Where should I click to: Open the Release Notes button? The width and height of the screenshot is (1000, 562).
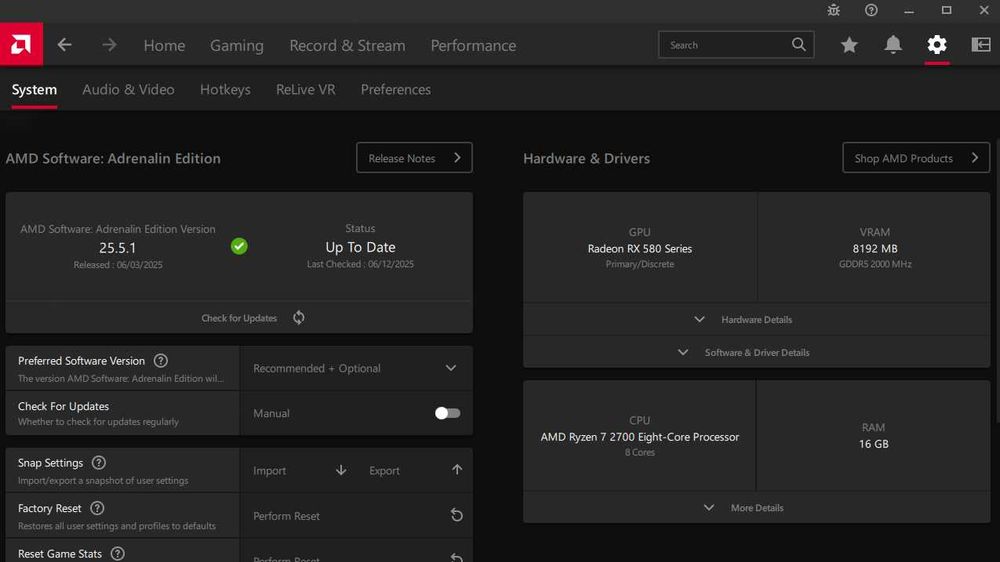pos(414,158)
